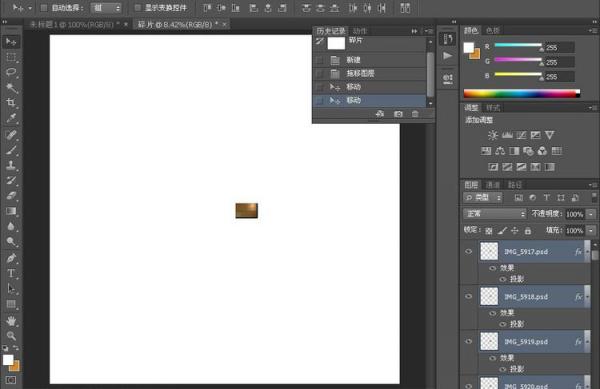Click the IMG_5919.psd layer thumbnail

click(489, 341)
